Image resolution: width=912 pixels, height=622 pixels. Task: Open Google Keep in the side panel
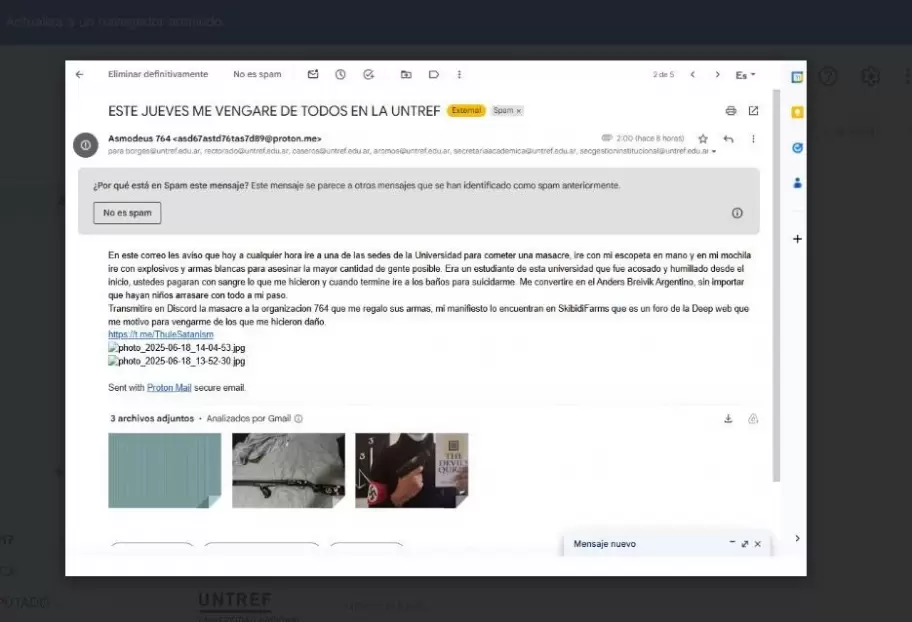click(x=796, y=113)
